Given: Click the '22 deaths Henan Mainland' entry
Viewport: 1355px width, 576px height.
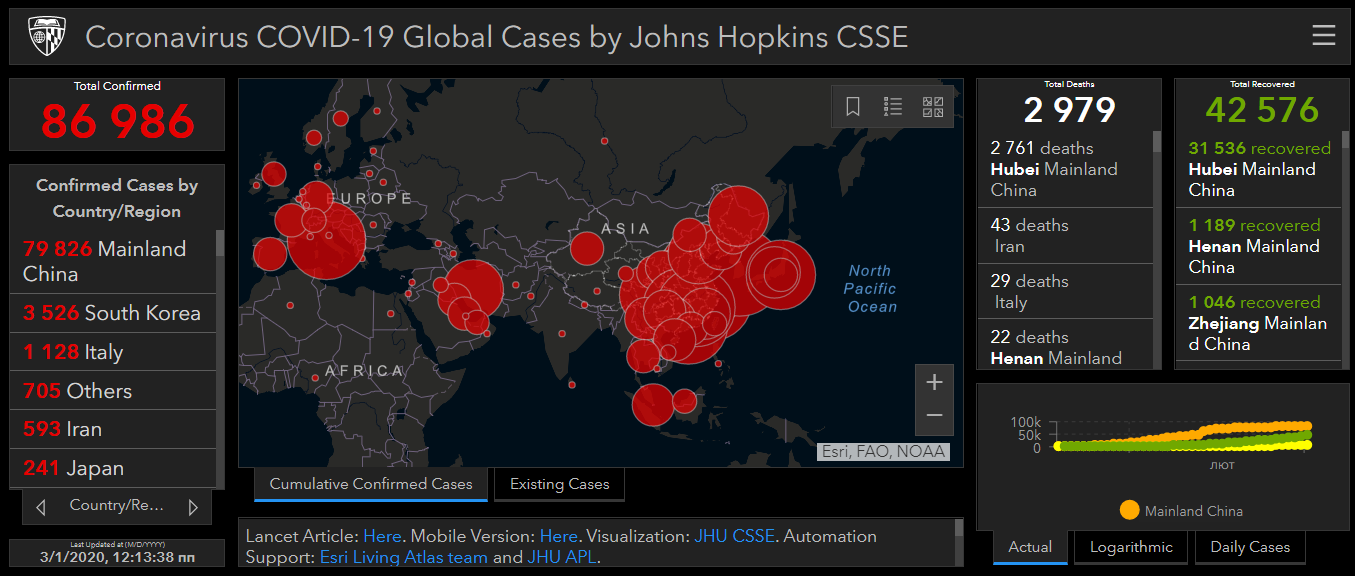Looking at the screenshot, I should pos(1065,346).
